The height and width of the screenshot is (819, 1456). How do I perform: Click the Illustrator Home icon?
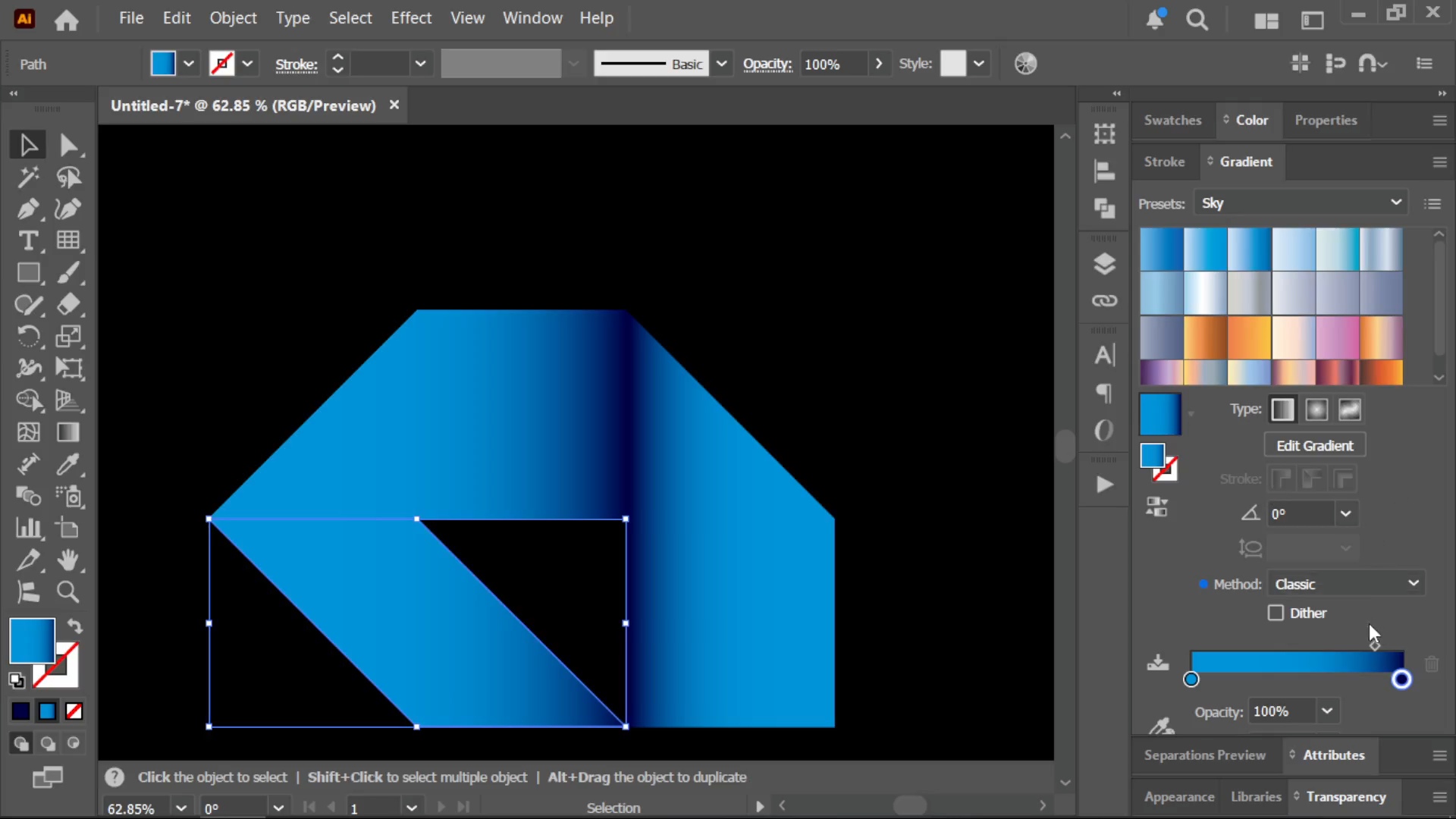tap(67, 19)
